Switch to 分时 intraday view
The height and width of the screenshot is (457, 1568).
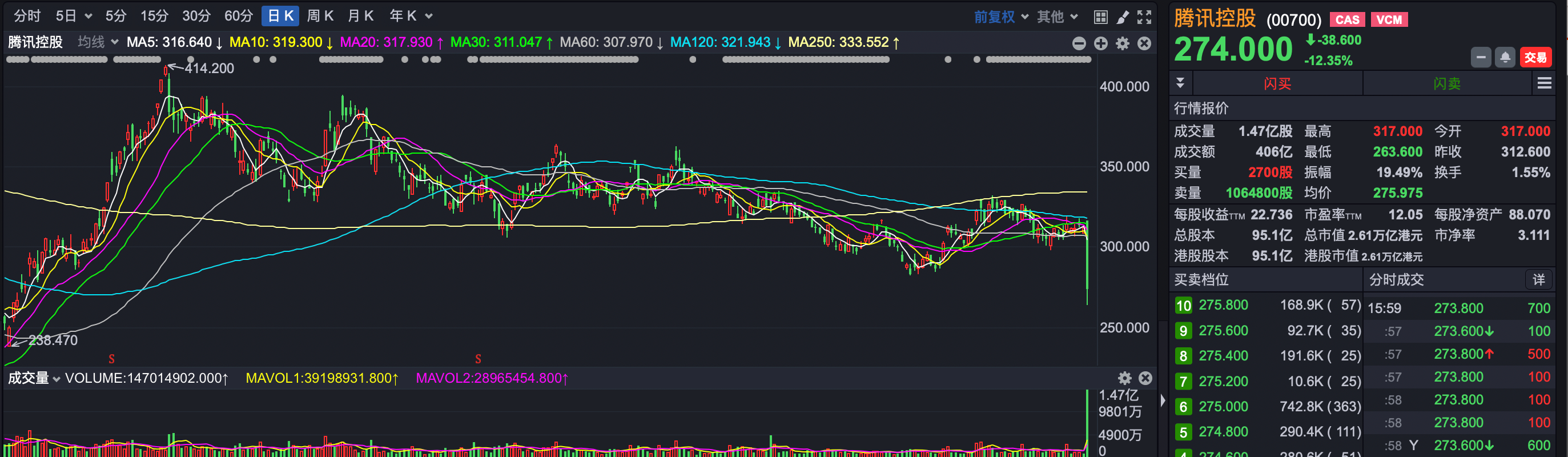click(x=27, y=16)
